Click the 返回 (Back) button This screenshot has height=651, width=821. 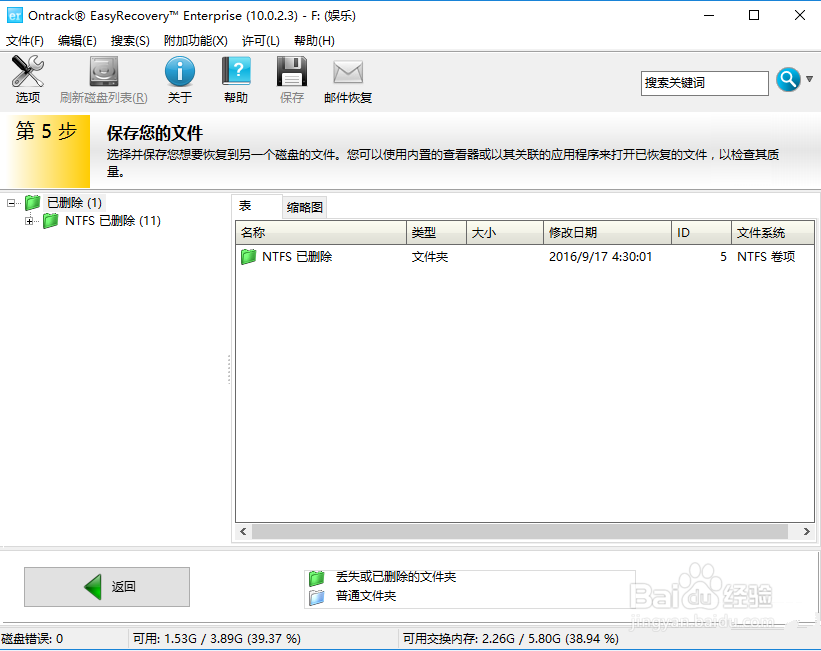click(x=107, y=587)
